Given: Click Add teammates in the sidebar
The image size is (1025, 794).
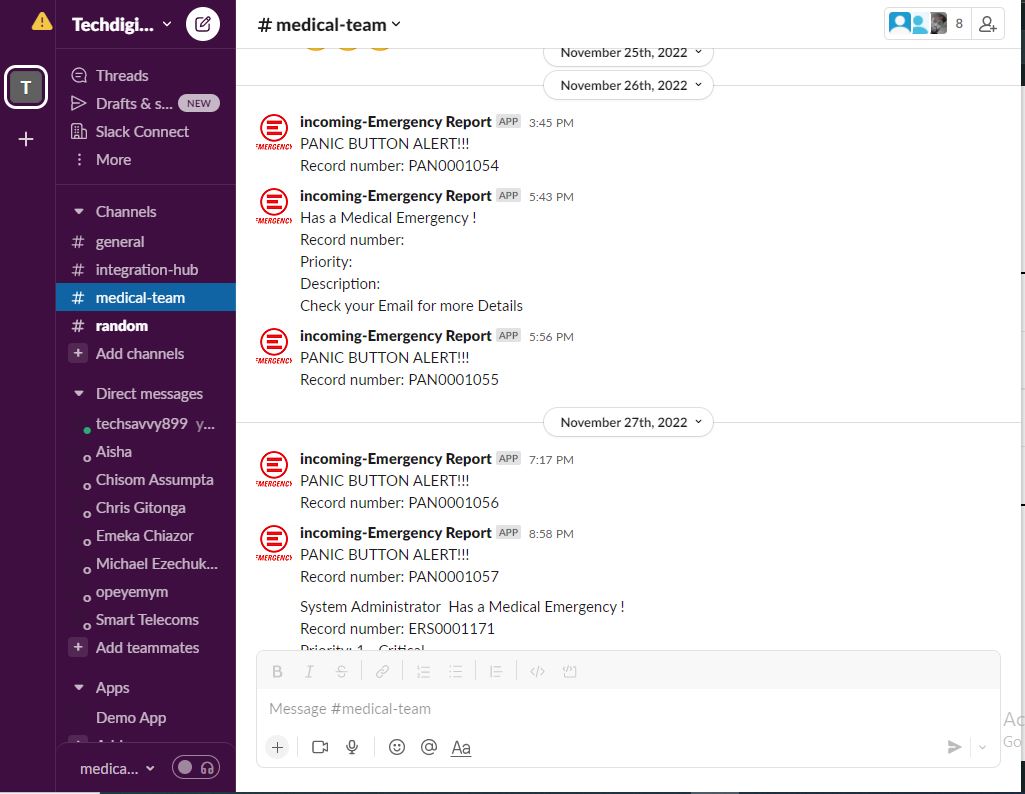Looking at the screenshot, I should click(146, 648).
